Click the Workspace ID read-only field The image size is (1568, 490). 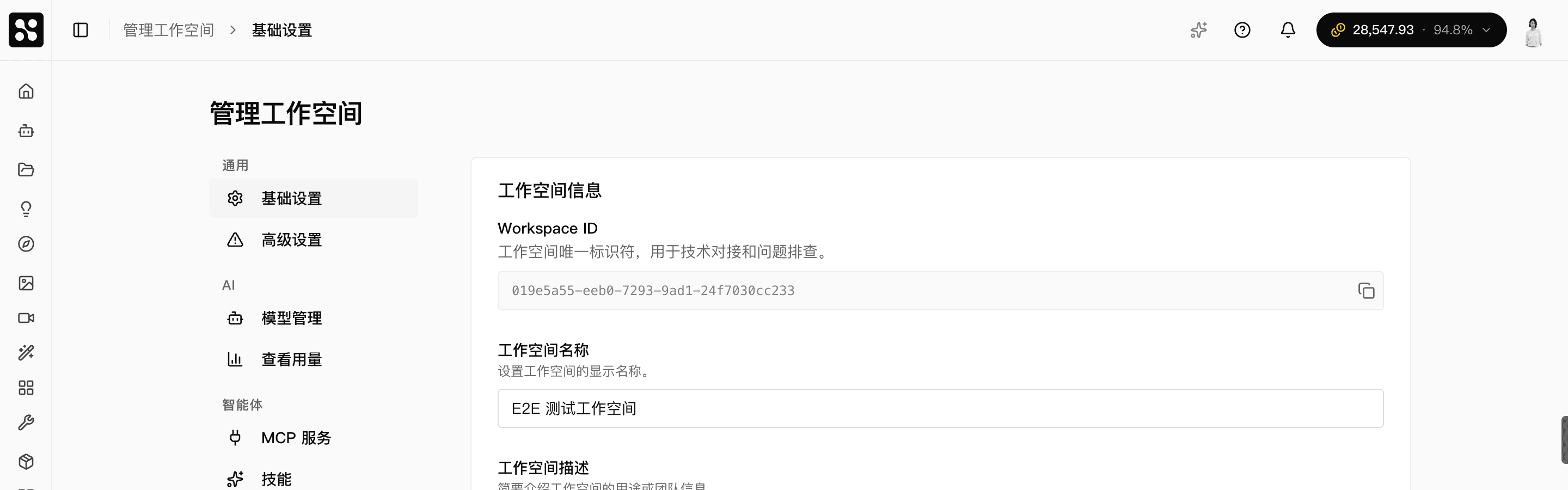pos(940,291)
